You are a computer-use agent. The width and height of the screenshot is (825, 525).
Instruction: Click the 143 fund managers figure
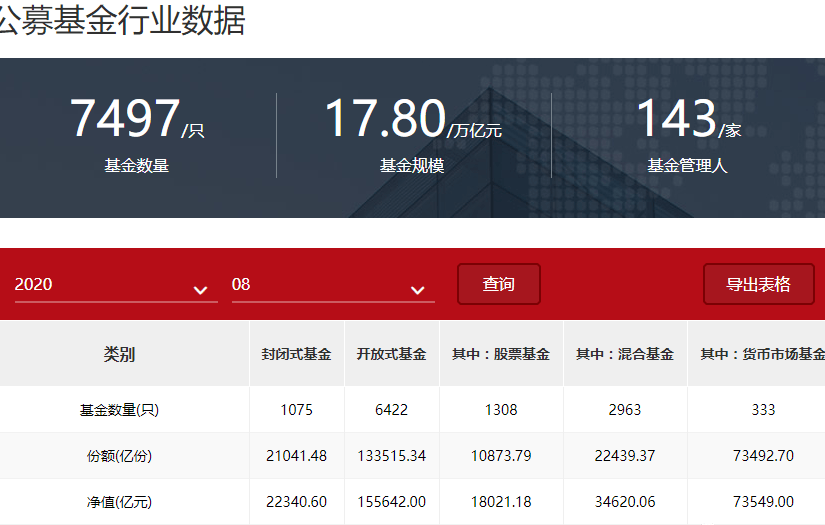point(677,118)
